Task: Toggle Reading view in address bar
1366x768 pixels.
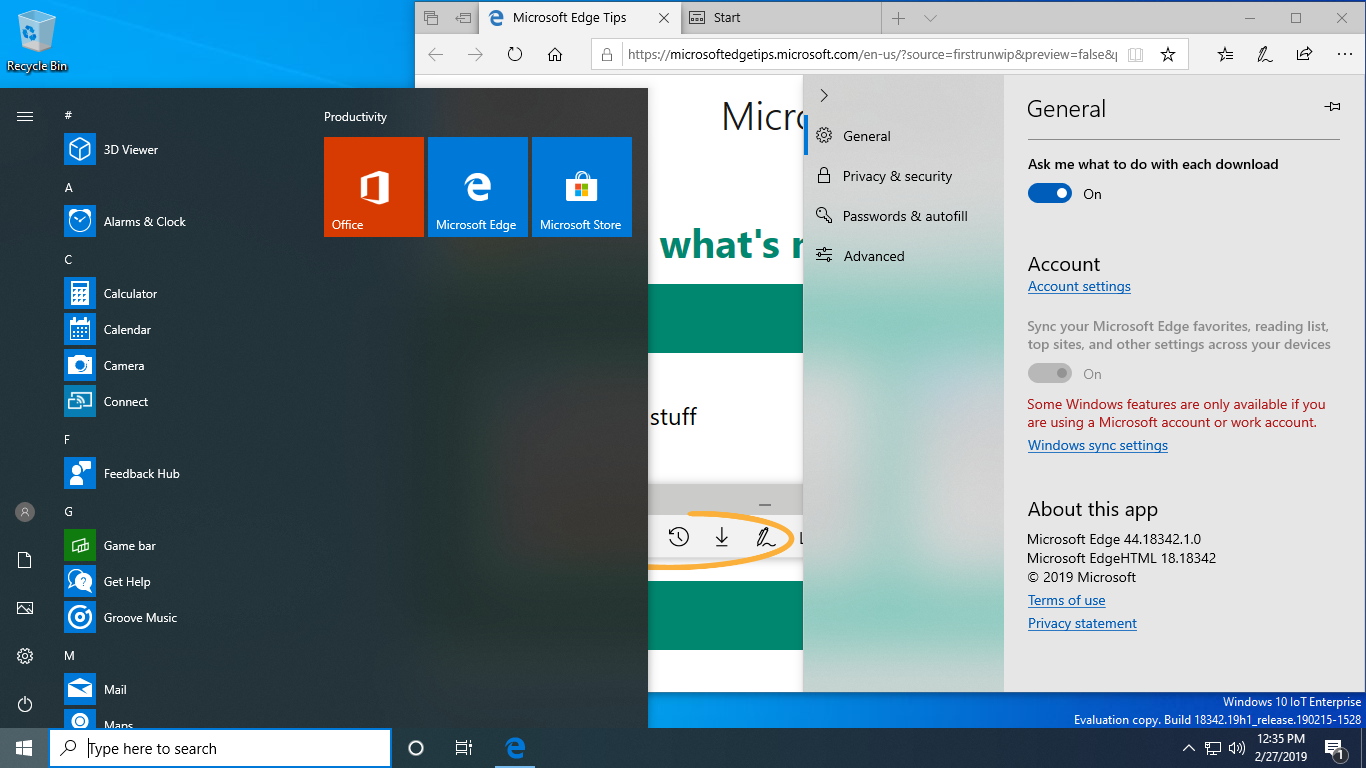Action: click(1135, 55)
